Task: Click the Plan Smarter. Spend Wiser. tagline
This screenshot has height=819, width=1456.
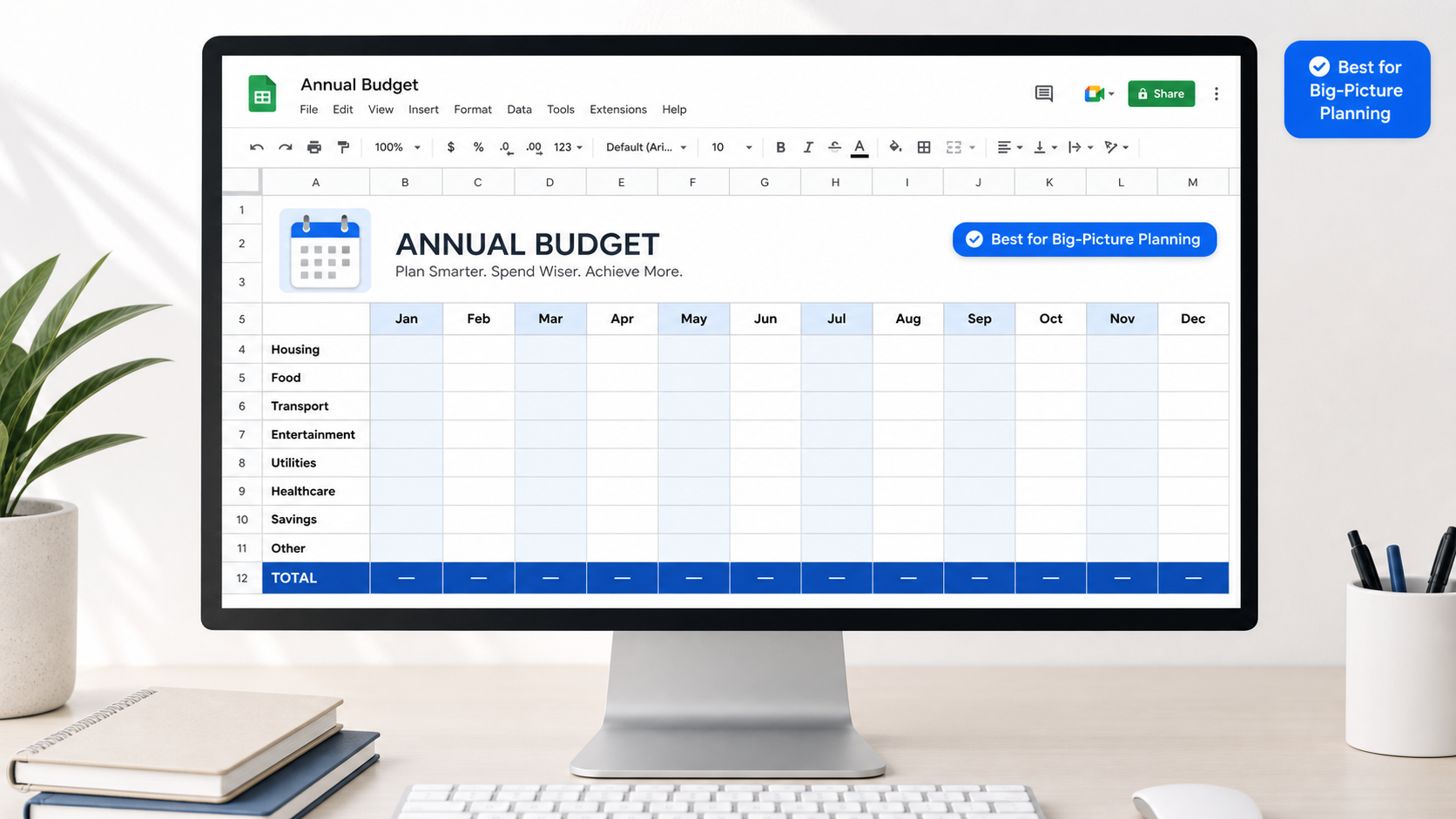Action: click(539, 272)
